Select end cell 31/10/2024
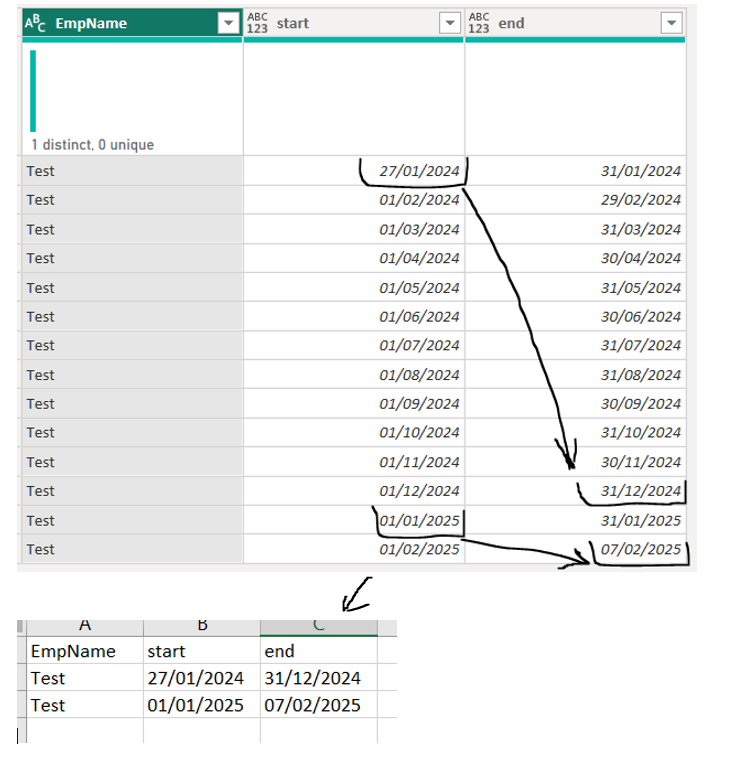 click(575, 432)
